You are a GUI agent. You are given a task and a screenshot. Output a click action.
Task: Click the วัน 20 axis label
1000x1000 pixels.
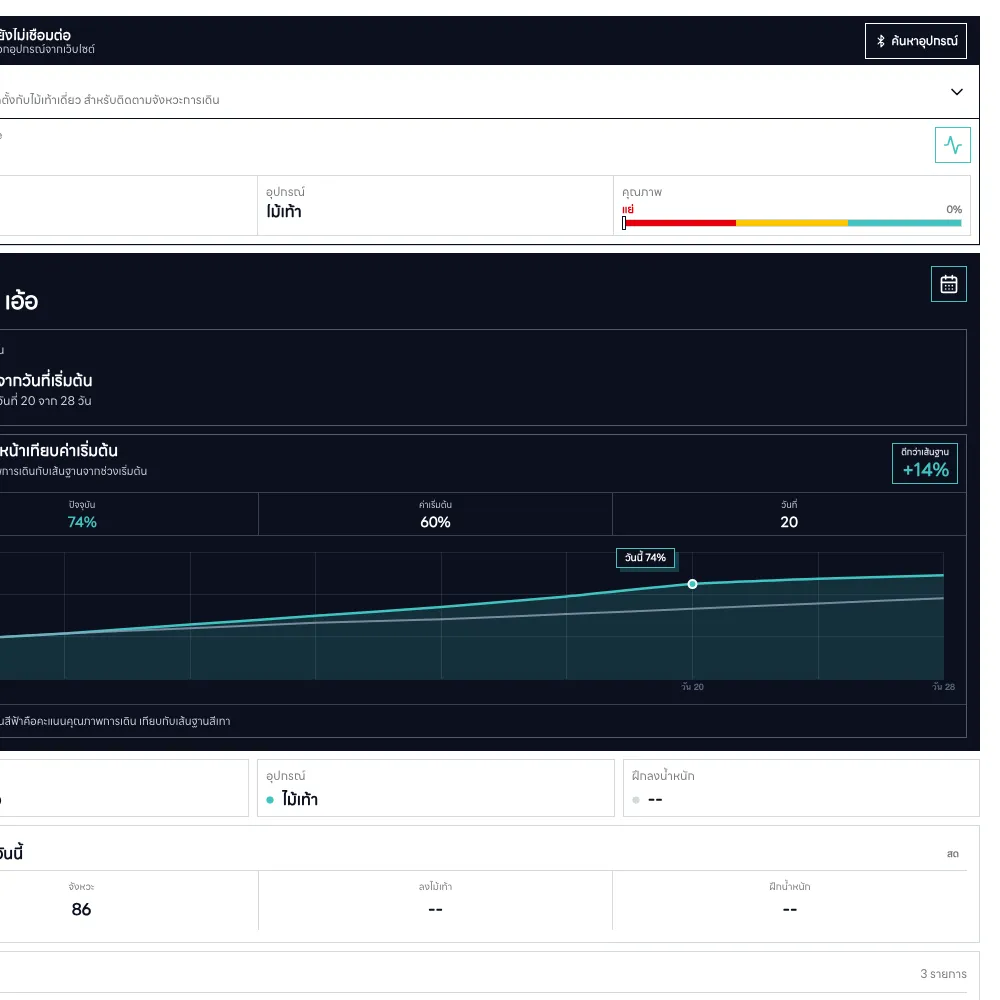[x=693, y=687]
